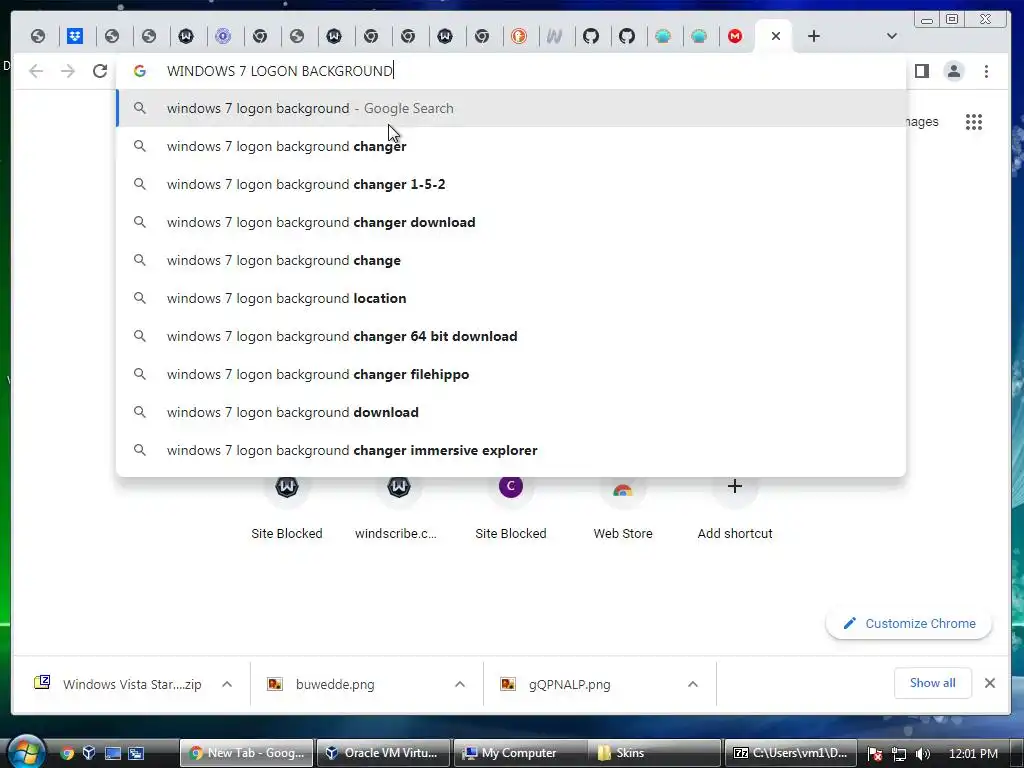Open the volume speaker tray icon
This screenshot has width=1024, height=768.
pyautogui.click(x=922, y=754)
